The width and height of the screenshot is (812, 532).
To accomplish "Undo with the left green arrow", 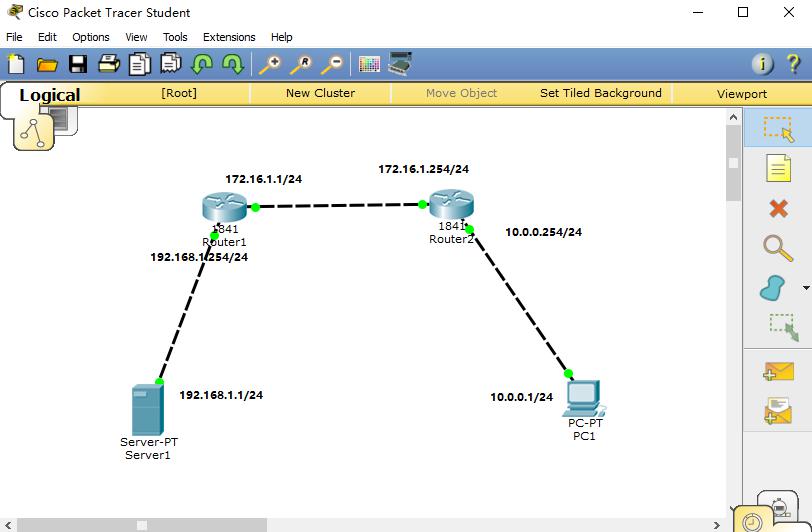I will [202, 65].
